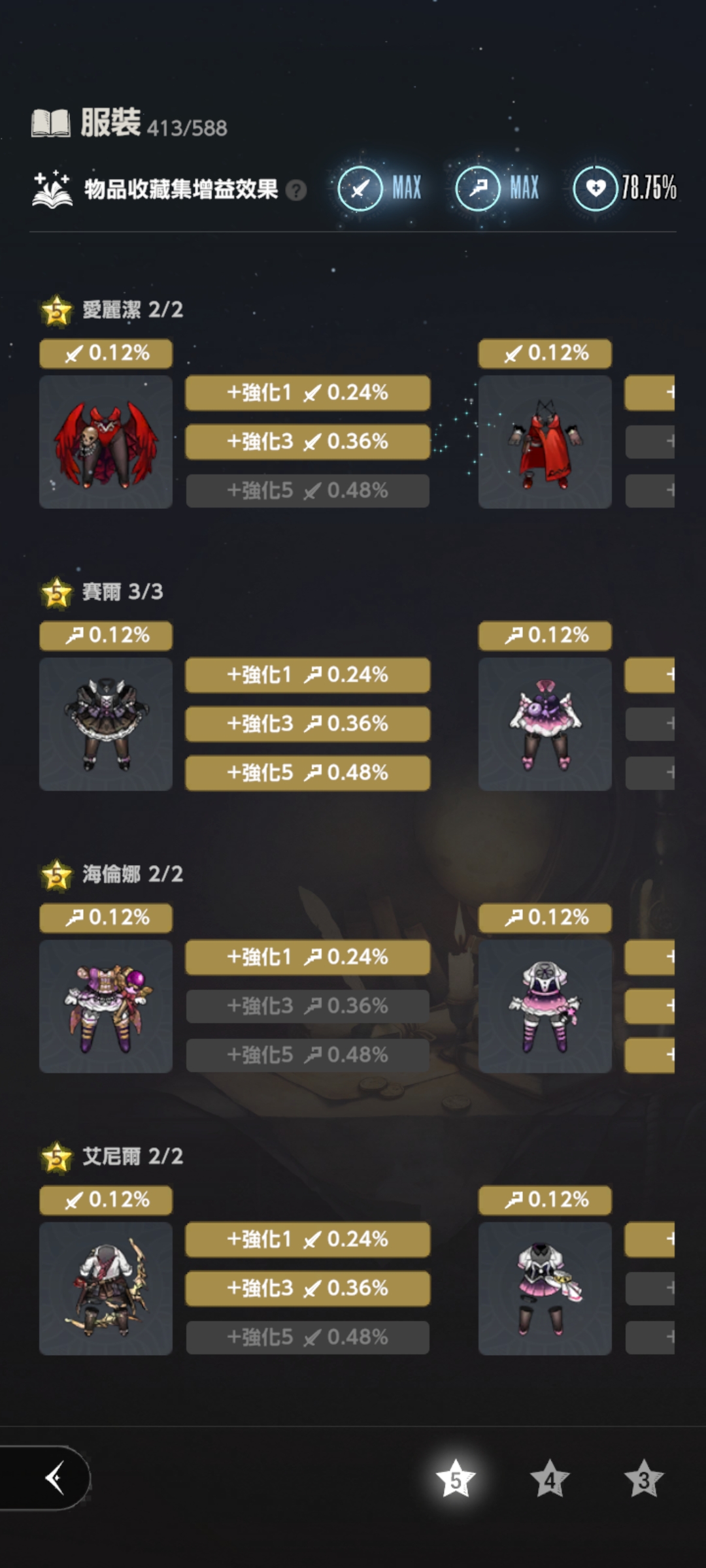Click 愛麗潔's +強化1 0.24% bonus bar
The image size is (706, 1568).
click(308, 393)
